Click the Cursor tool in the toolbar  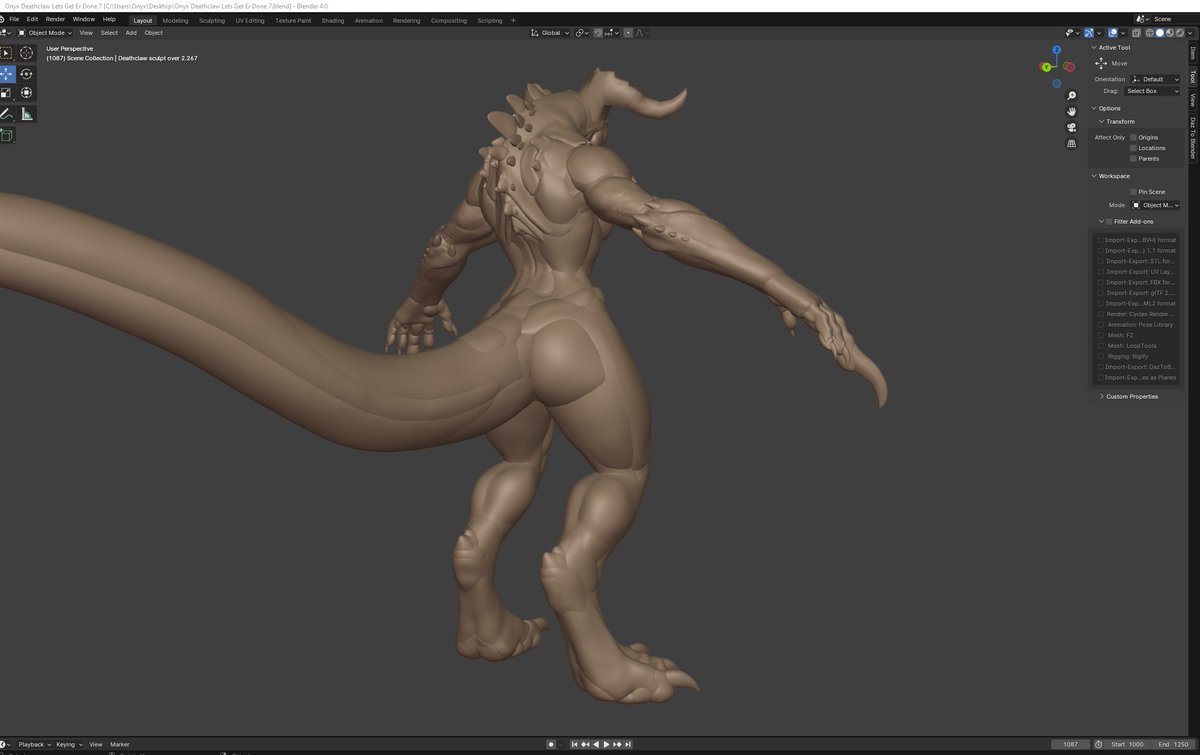pos(26,53)
